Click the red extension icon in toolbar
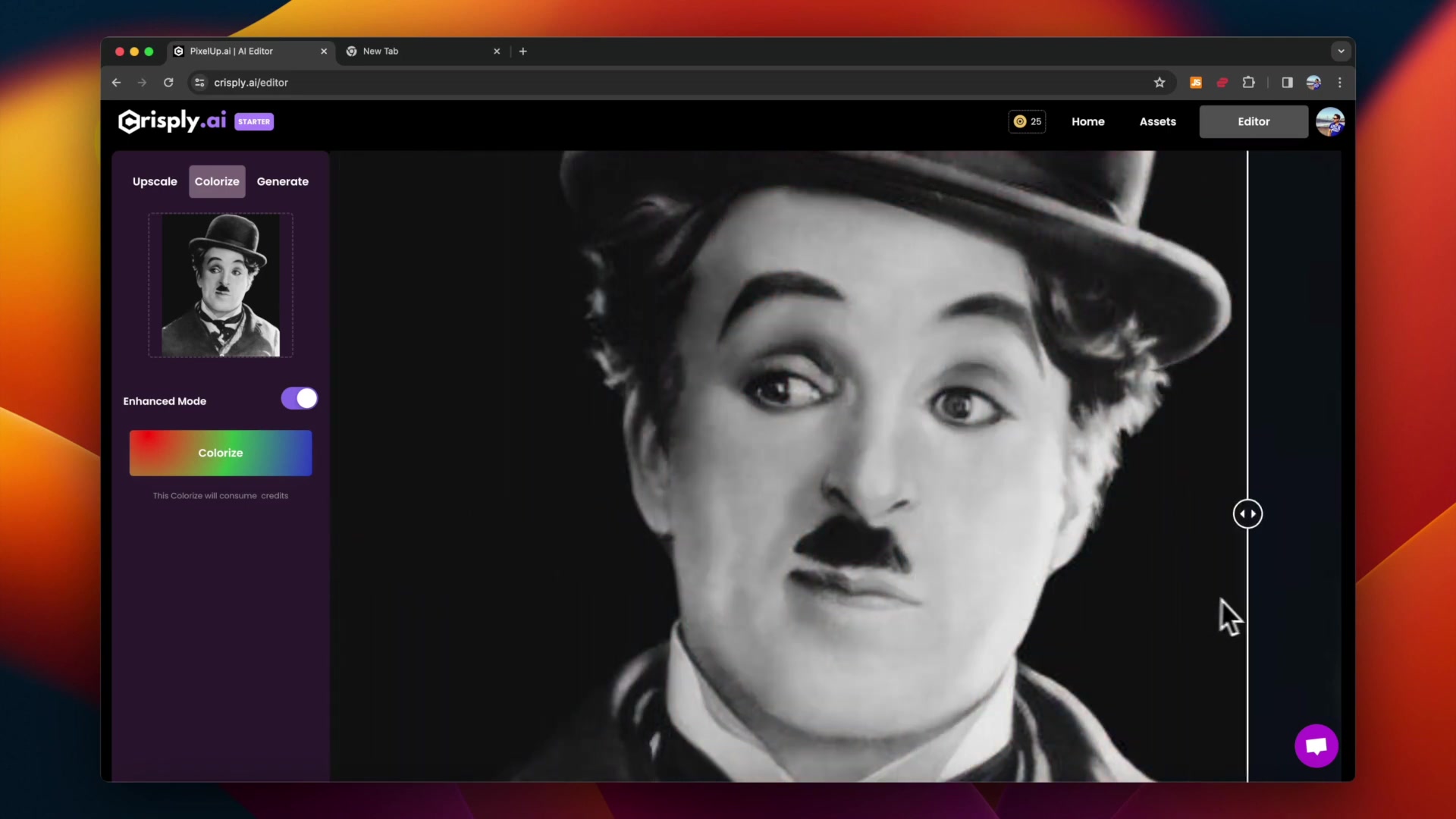The image size is (1456, 819). [1222, 83]
